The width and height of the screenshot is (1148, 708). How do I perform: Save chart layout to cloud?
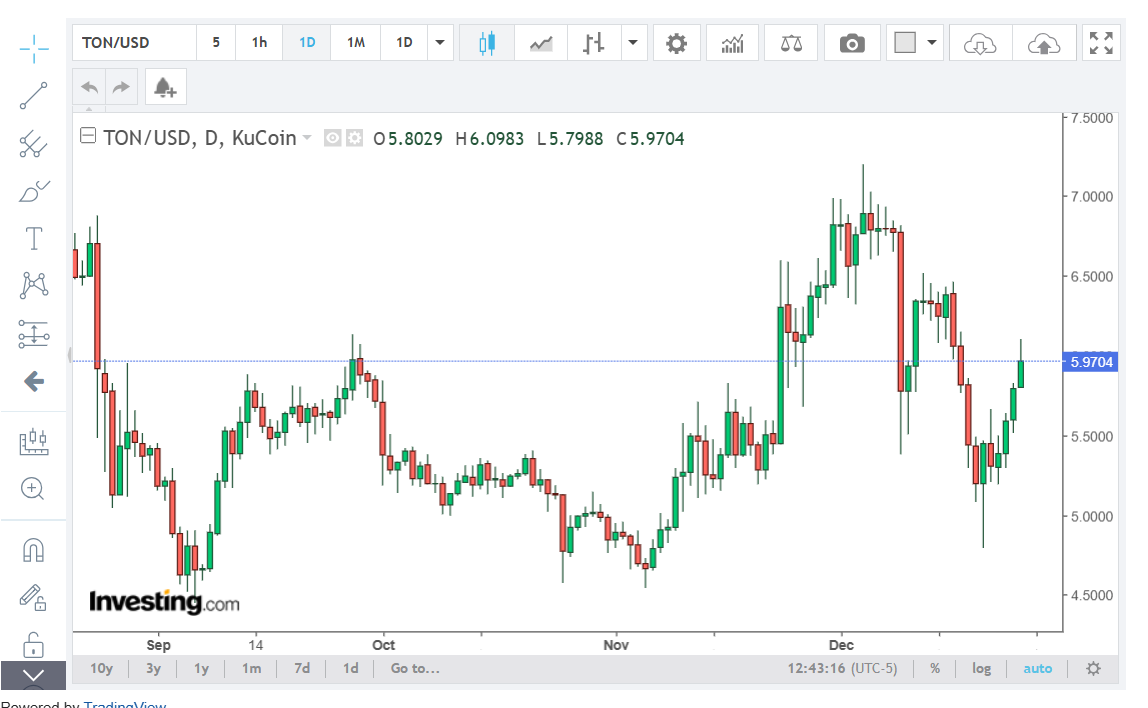pos(1043,43)
